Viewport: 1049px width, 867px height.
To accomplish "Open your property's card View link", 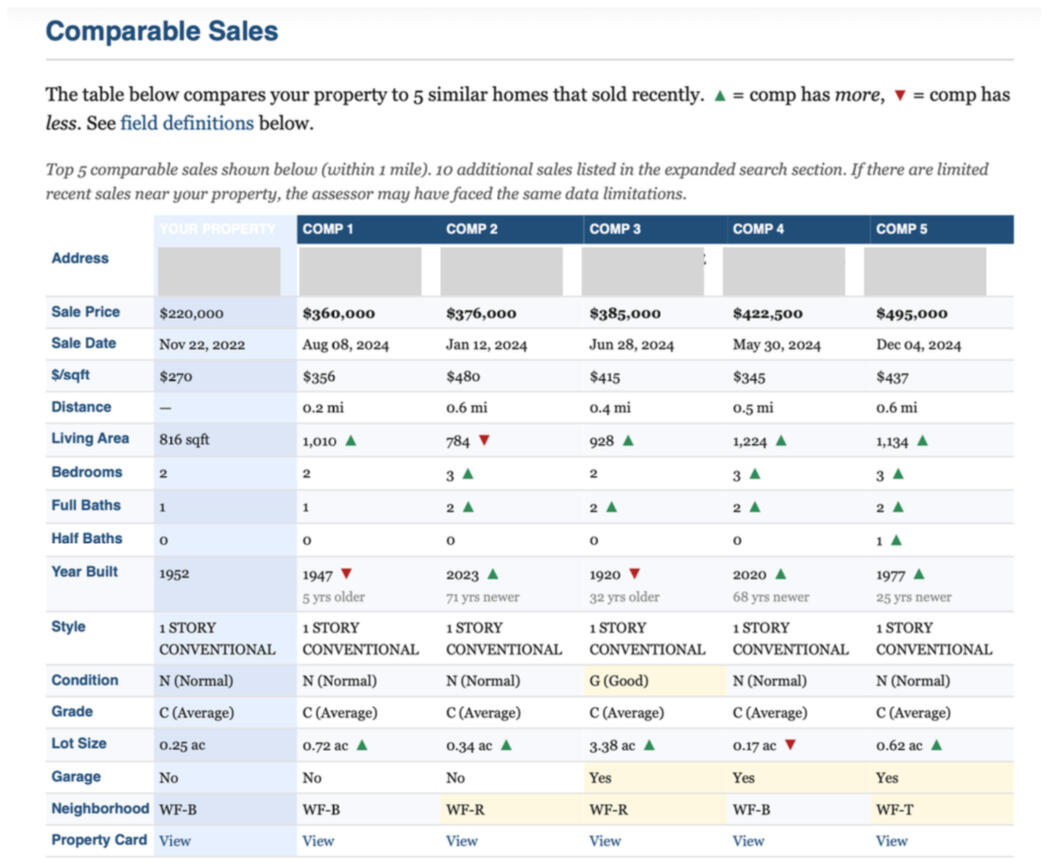I will [x=175, y=841].
